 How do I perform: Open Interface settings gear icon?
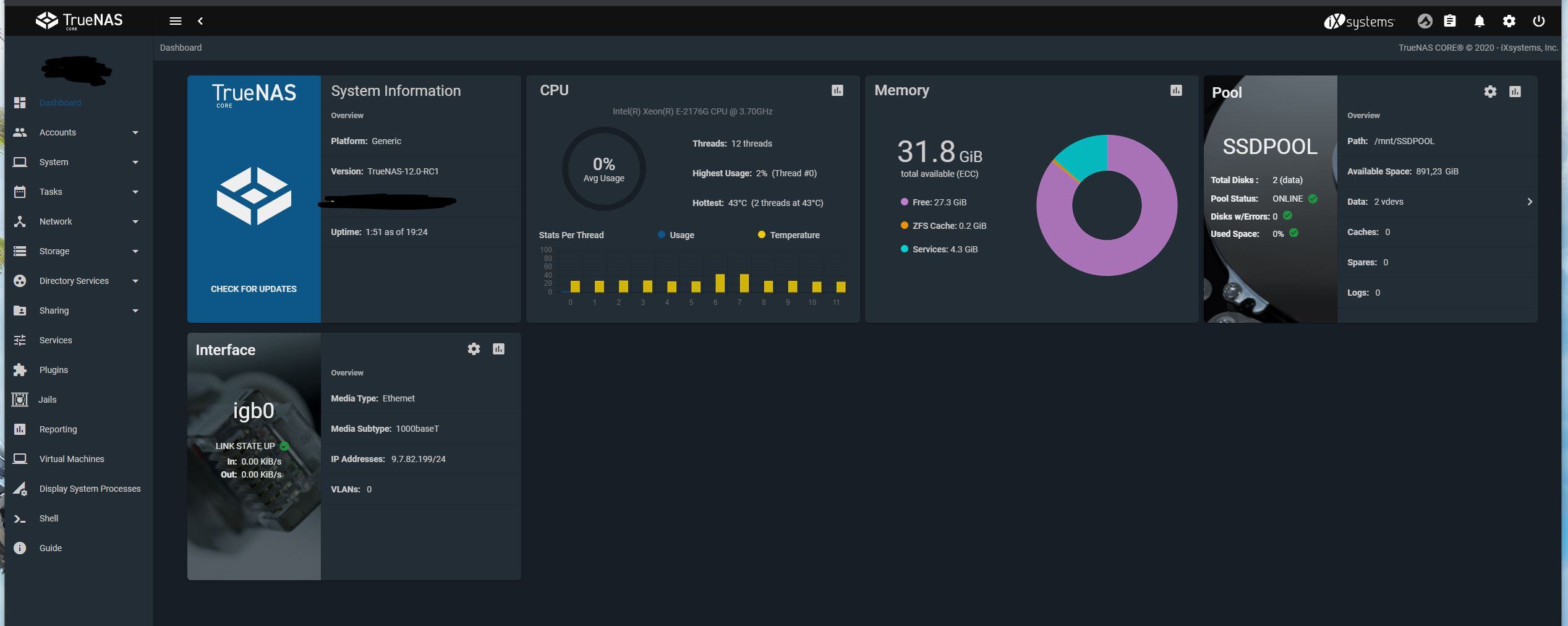pos(474,349)
